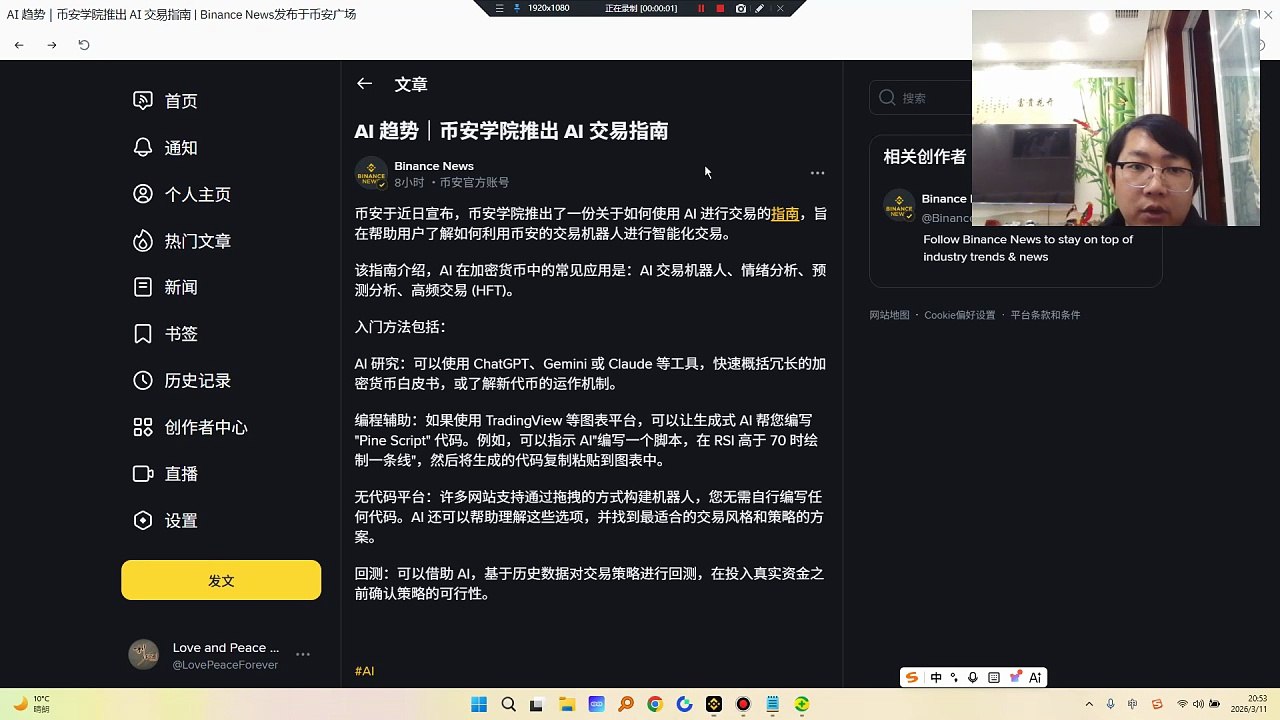Go to 个人主页 profile page
Screen dimensions: 1280x720
pyautogui.click(x=198, y=195)
